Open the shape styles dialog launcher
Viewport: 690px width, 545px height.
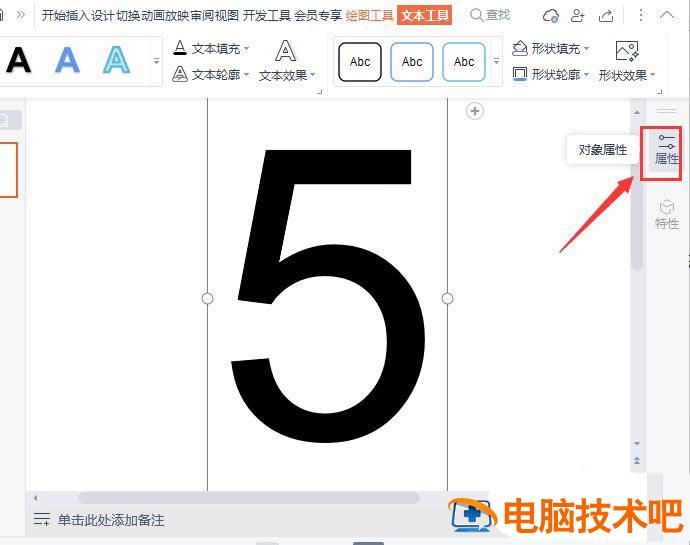pos(660,92)
